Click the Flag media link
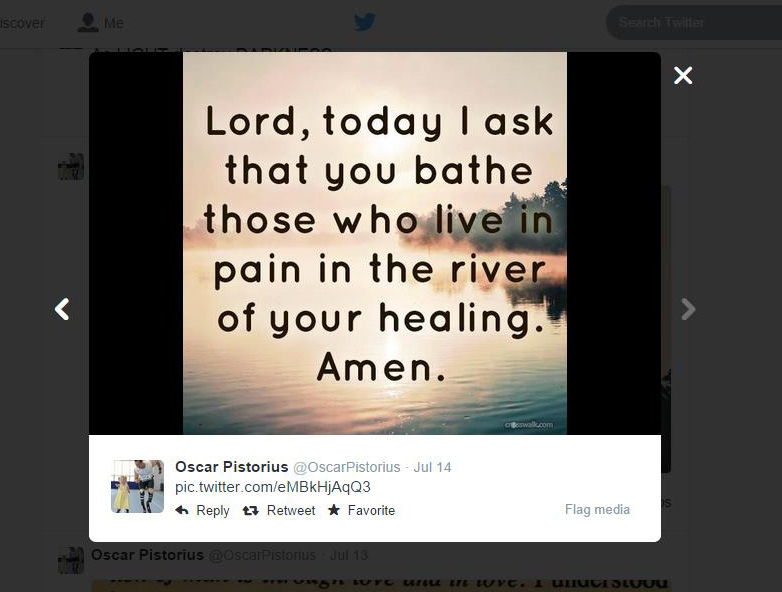Screen dimensions: 782x592 pos(597,509)
